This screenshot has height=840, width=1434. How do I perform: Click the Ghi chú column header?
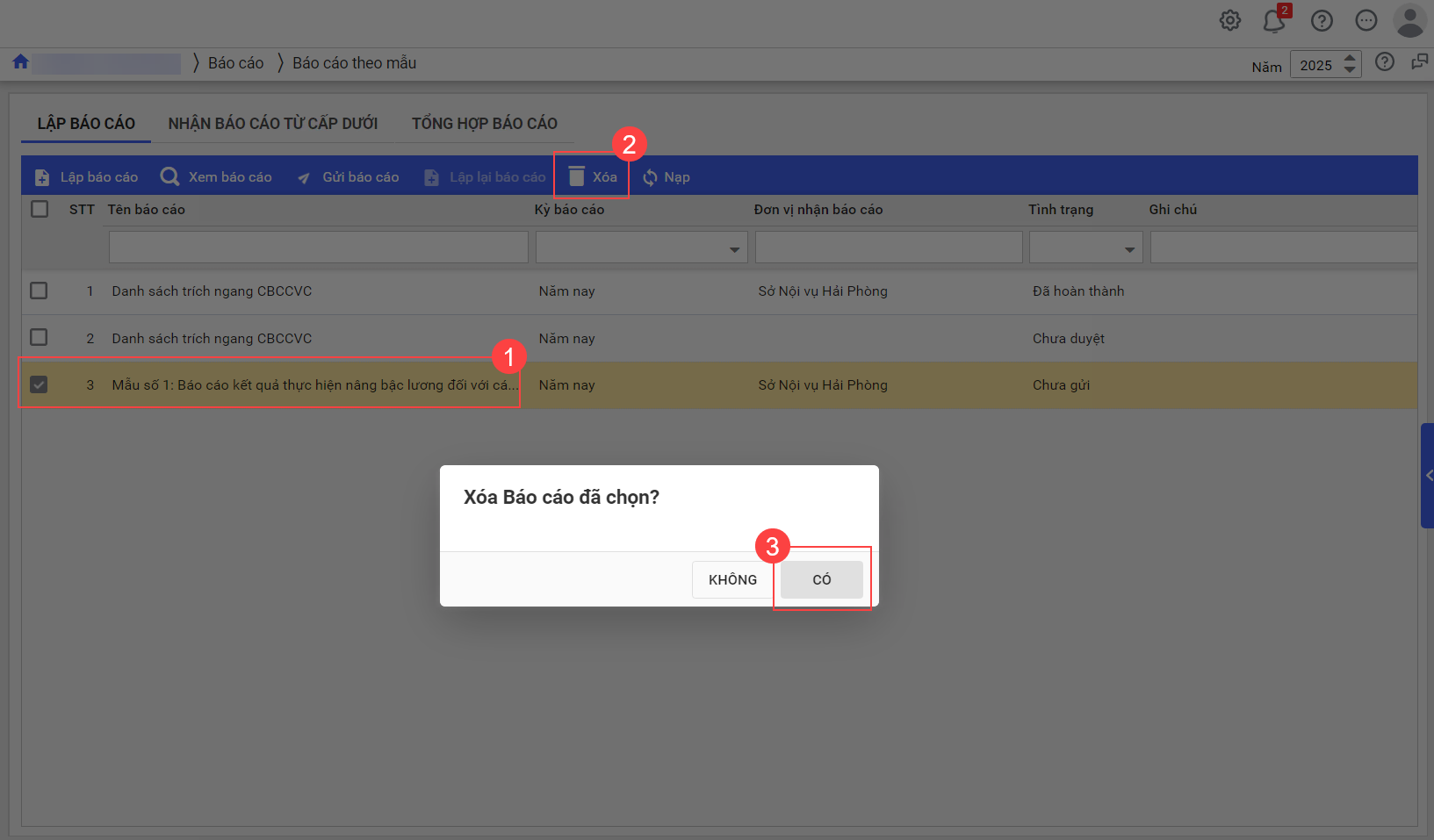coord(1173,210)
